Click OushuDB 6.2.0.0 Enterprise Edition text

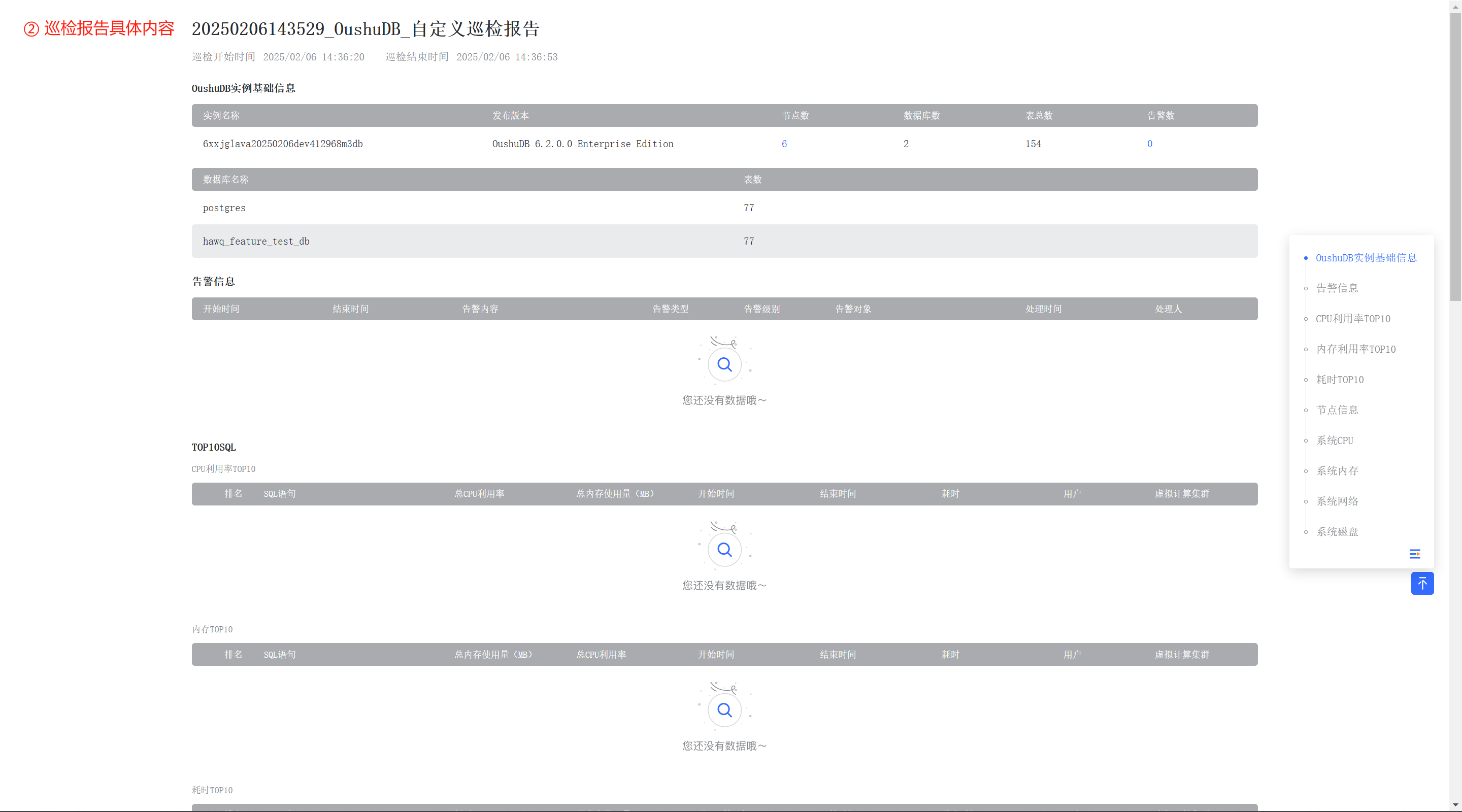582,144
